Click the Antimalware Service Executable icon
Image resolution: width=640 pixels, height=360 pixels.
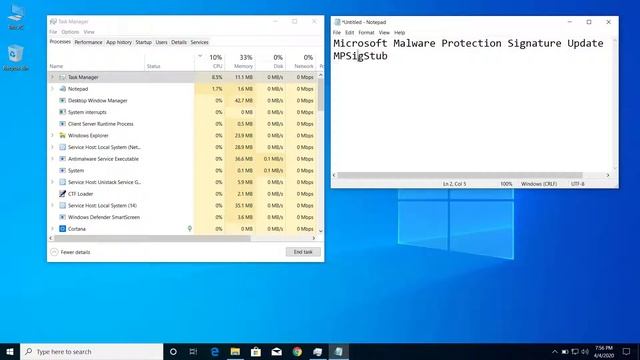[x=62, y=159]
